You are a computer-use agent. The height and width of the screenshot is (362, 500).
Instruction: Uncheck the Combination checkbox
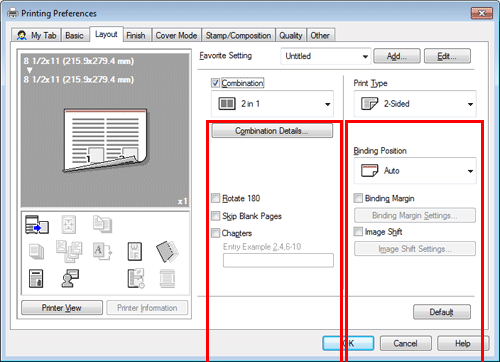click(215, 83)
